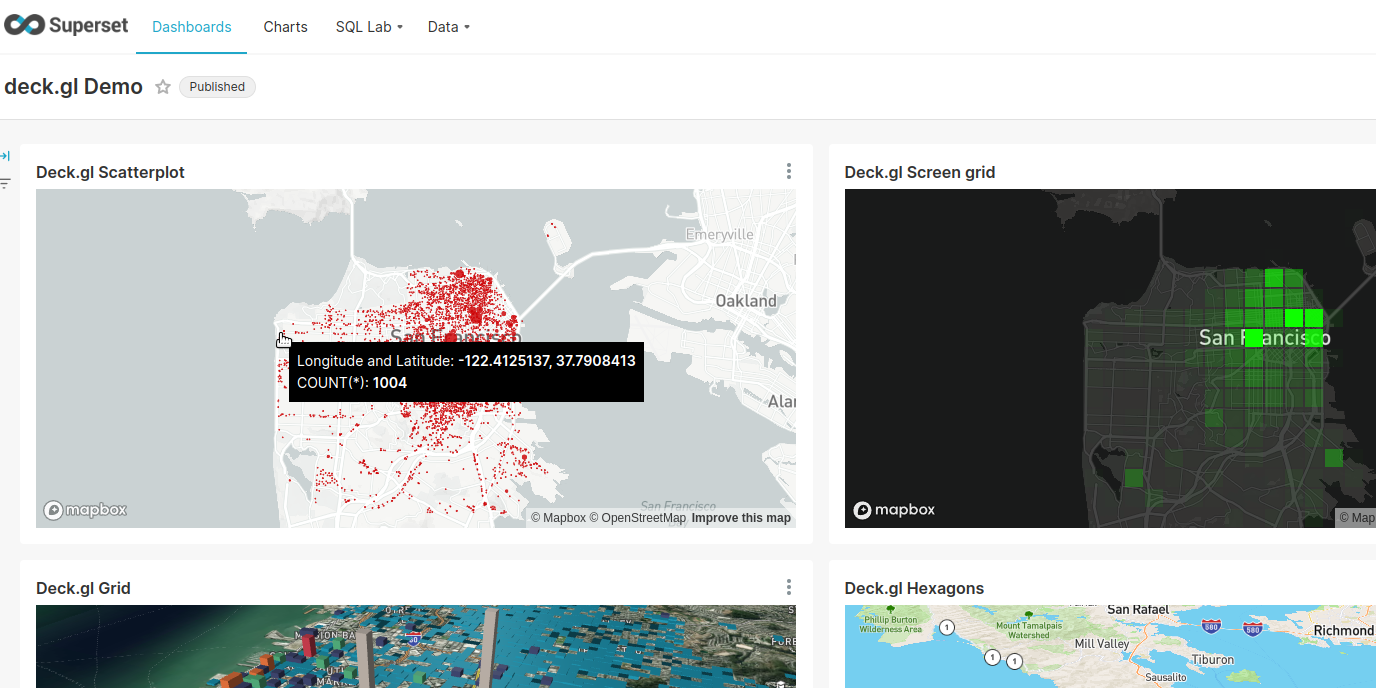Click the Mapbox logo on the Scatterplot map
The width and height of the screenshot is (1376, 688).
[x=85, y=510]
